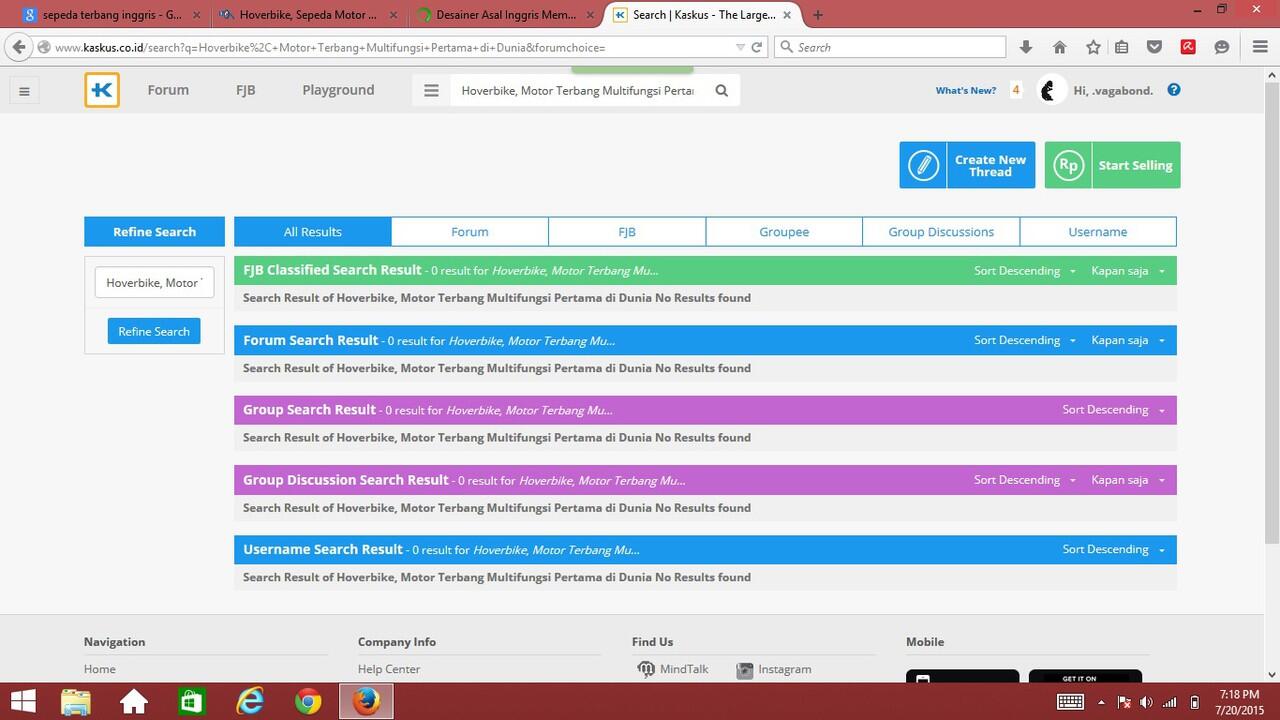
Task: Open the volume icon in system tray
Action: (1146, 702)
